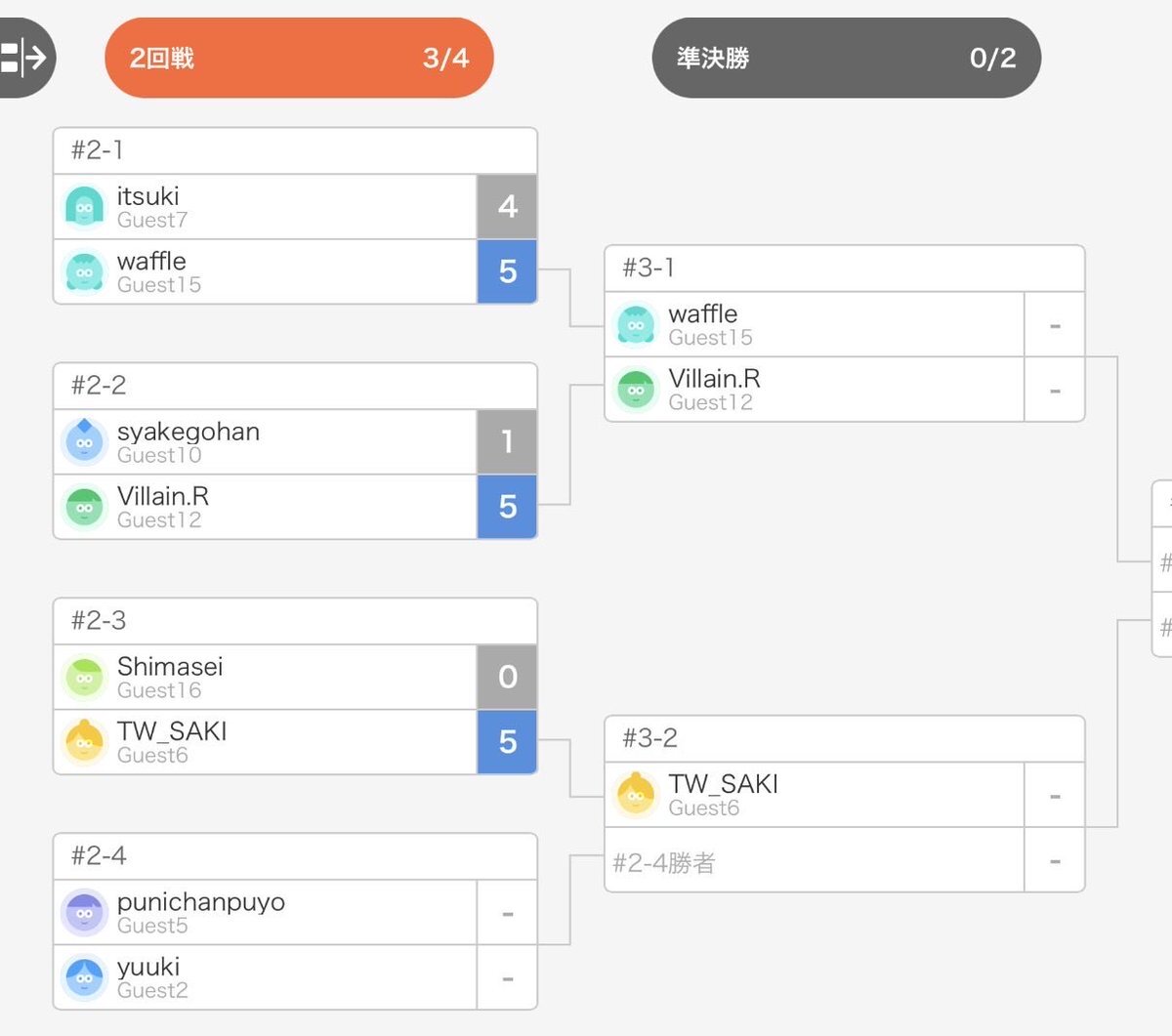Click punichanpuyo's avatar icon
The height and width of the screenshot is (1036, 1172).
84,913
